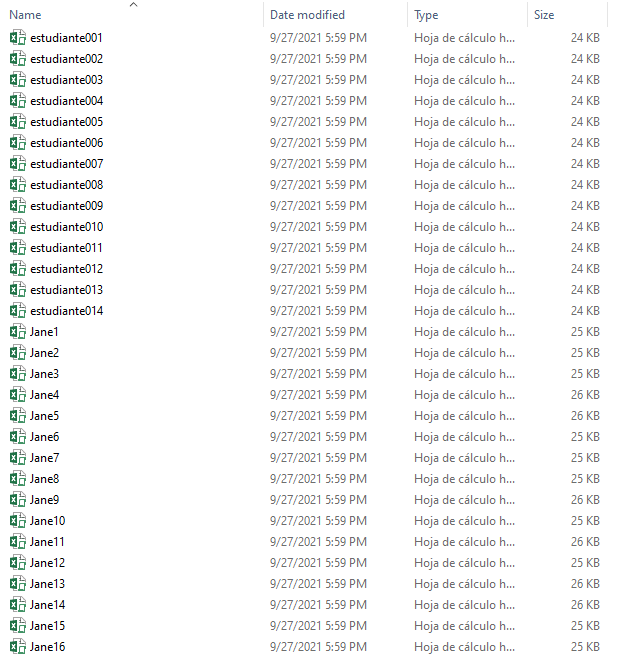This screenshot has width=639, height=656.
Task: Select file name estudiante006
Action: pyautogui.click(x=67, y=143)
